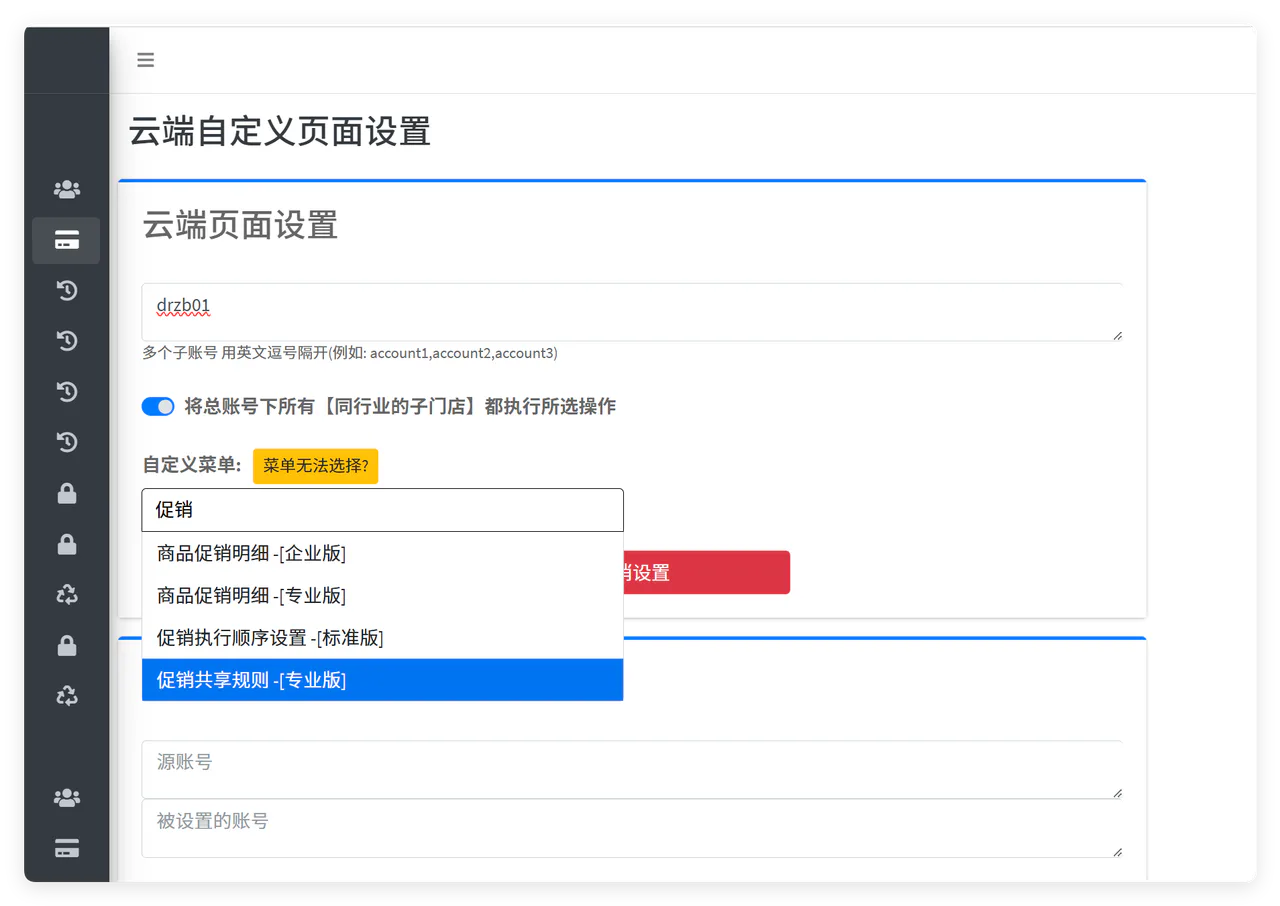
Task: Click the hint text 多个子账号 用英文逗号隔开
Action: coord(350,353)
